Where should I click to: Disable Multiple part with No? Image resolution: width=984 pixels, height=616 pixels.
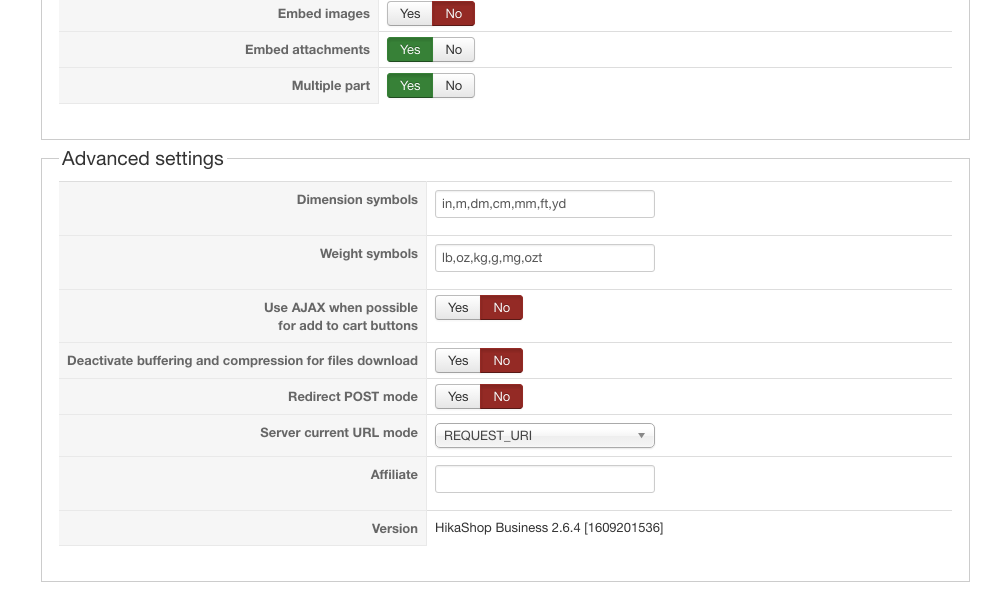(454, 86)
